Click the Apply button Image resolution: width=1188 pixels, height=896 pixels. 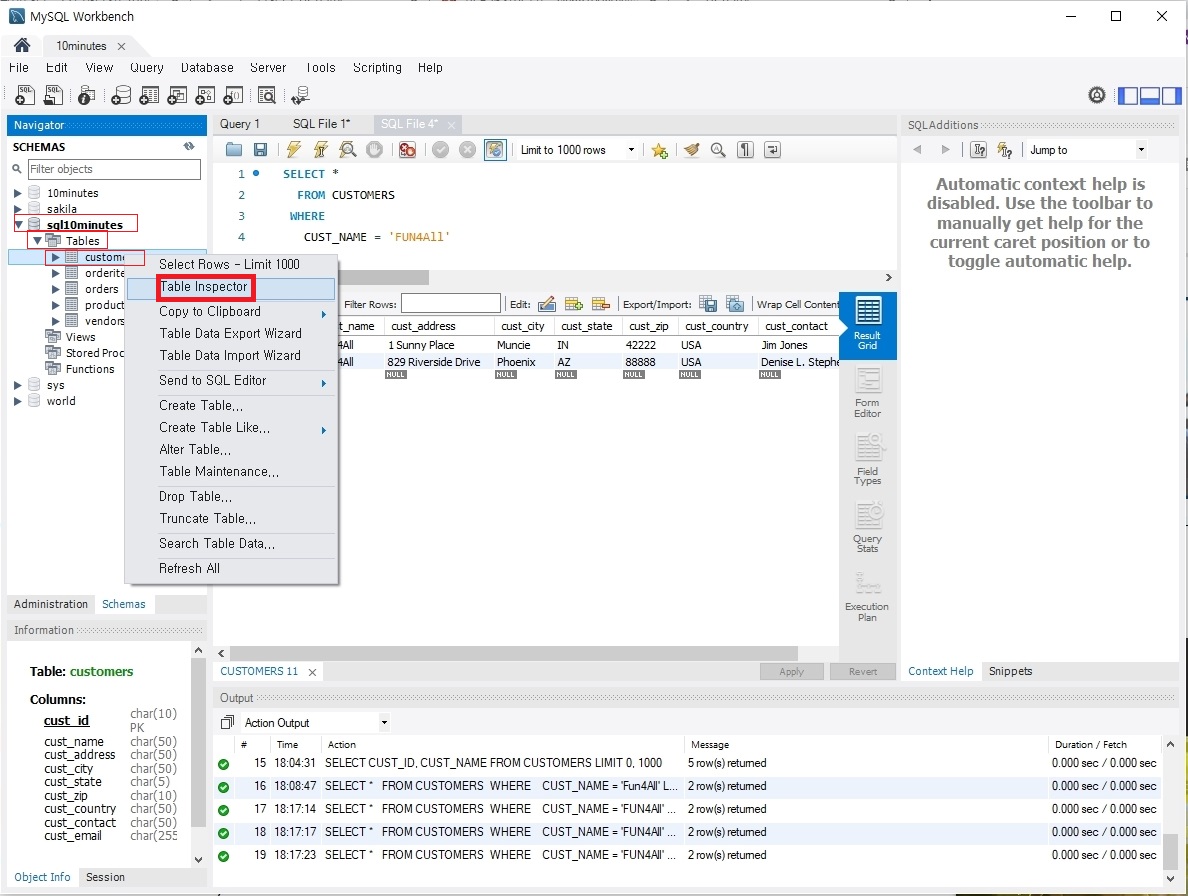tap(791, 672)
